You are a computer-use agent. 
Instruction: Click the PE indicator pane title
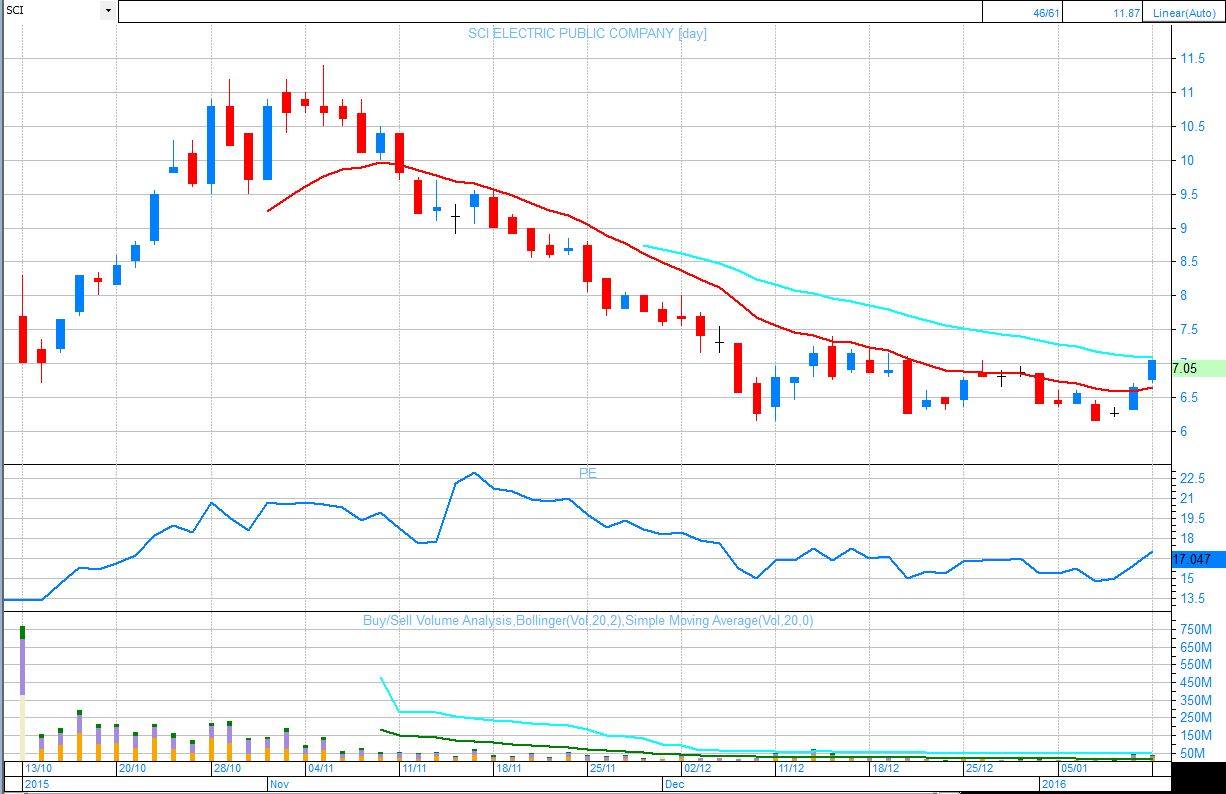coord(587,473)
